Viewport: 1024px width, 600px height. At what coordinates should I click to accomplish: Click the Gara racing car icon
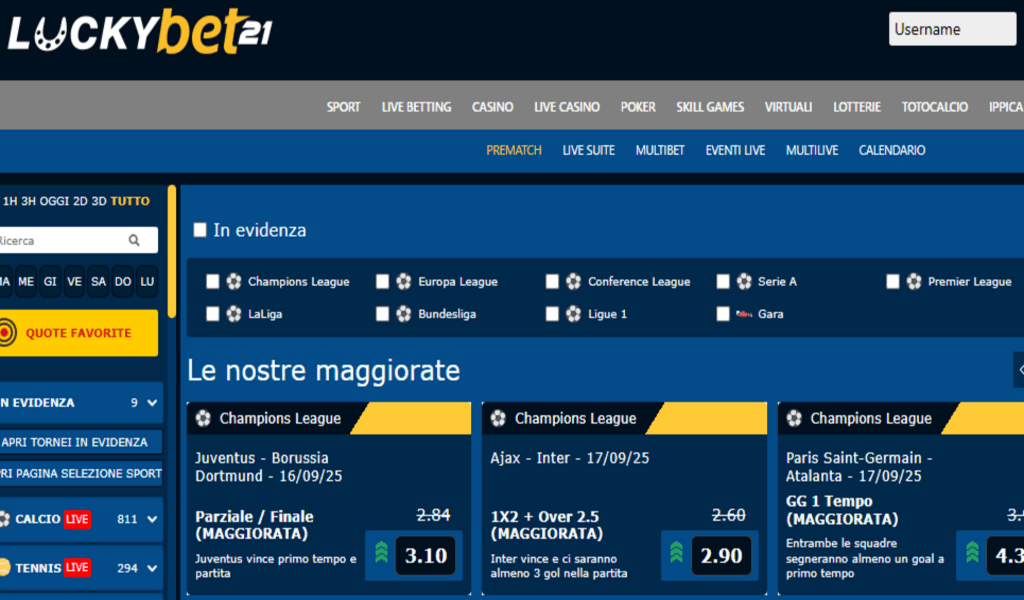(744, 314)
